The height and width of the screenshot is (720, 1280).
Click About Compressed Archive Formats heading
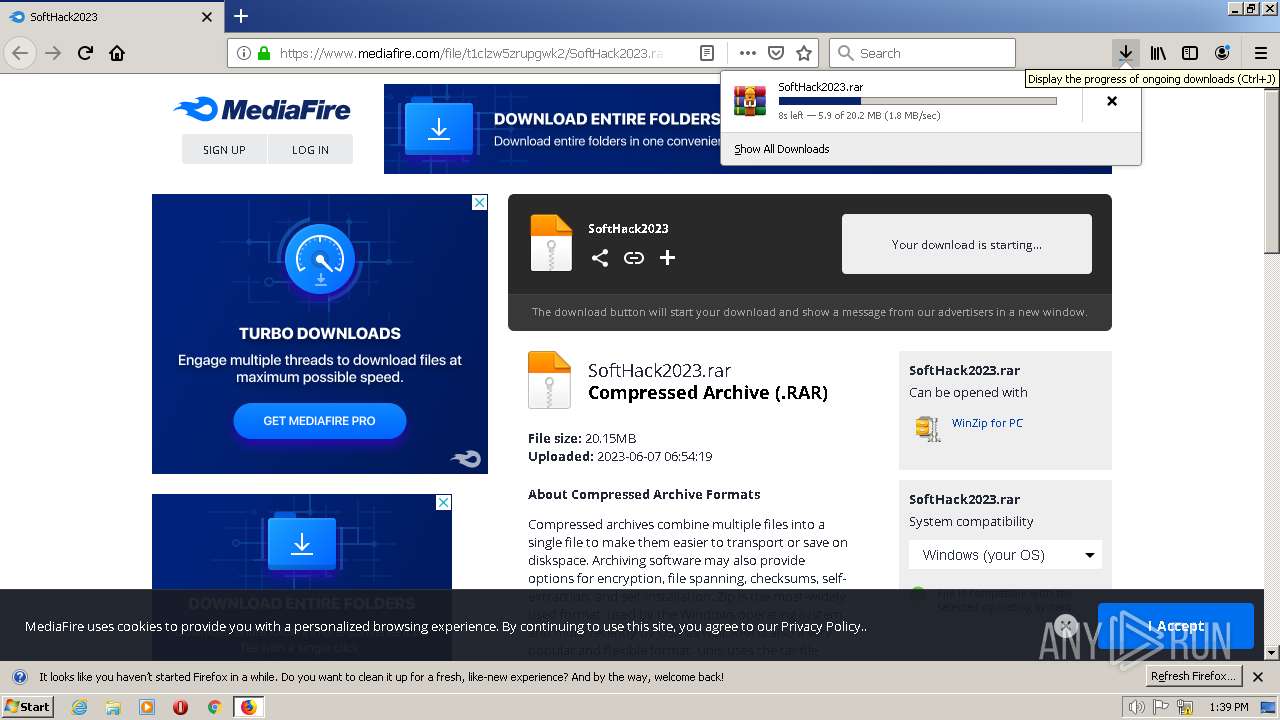point(644,494)
